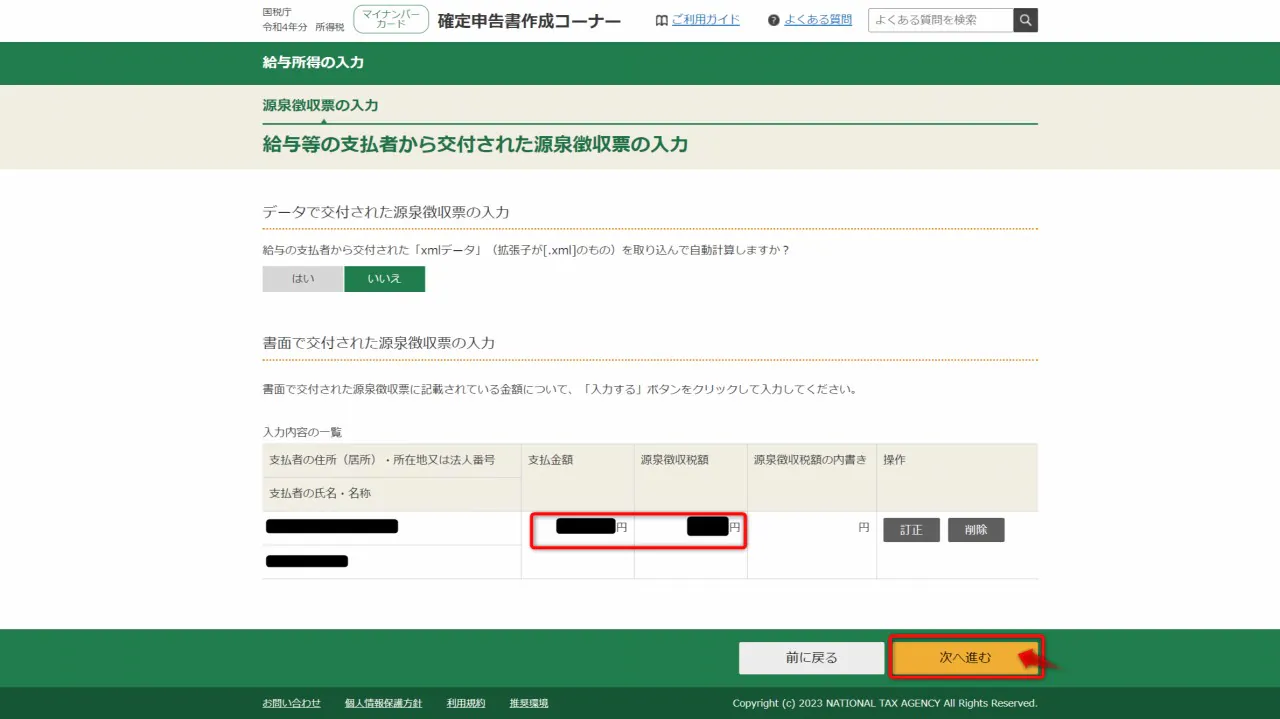Click the 給与所得の入力 header bar
The height and width of the screenshot is (719, 1280).
(313, 62)
